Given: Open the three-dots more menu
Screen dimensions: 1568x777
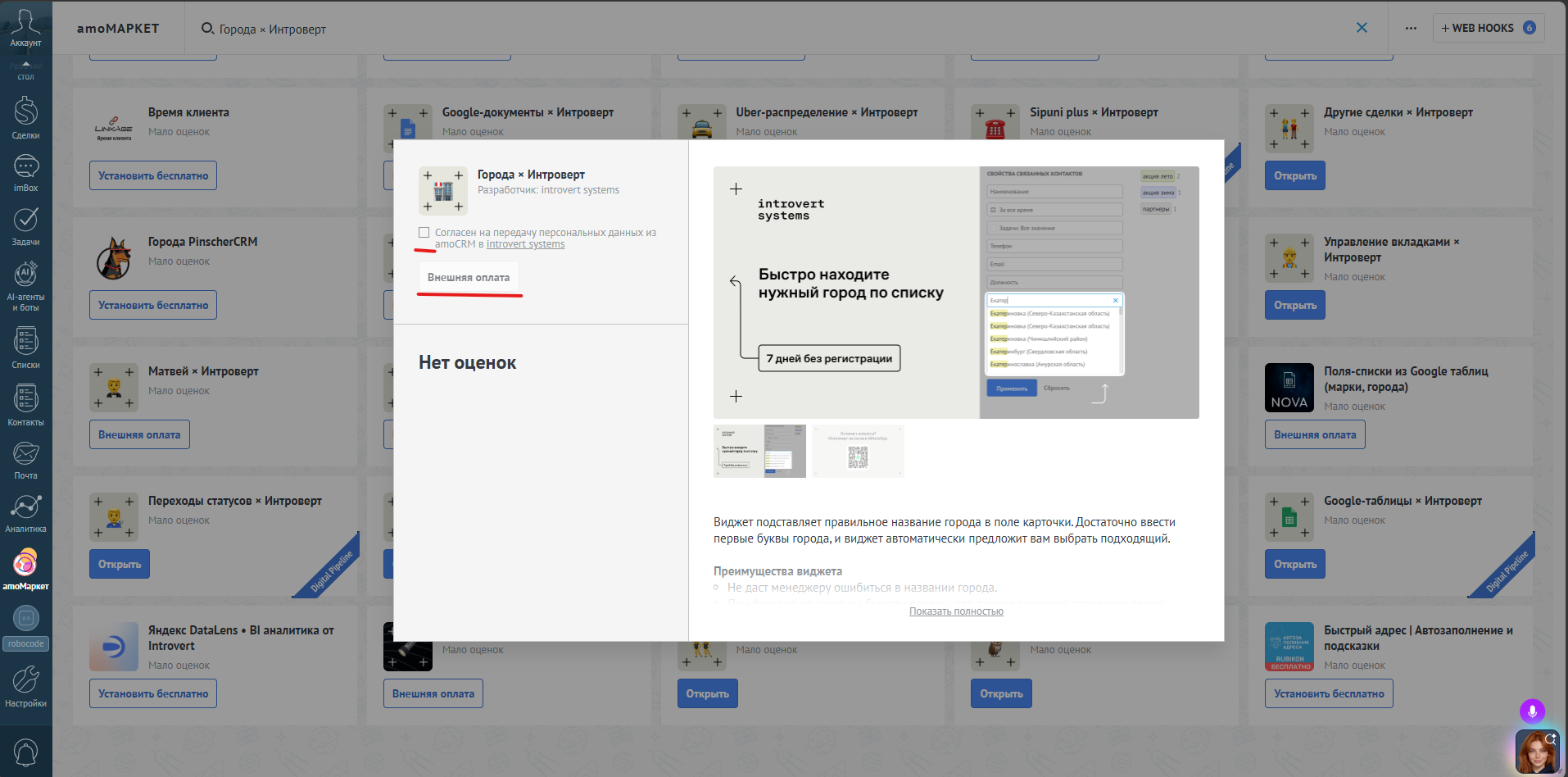Looking at the screenshot, I should tap(1411, 28).
